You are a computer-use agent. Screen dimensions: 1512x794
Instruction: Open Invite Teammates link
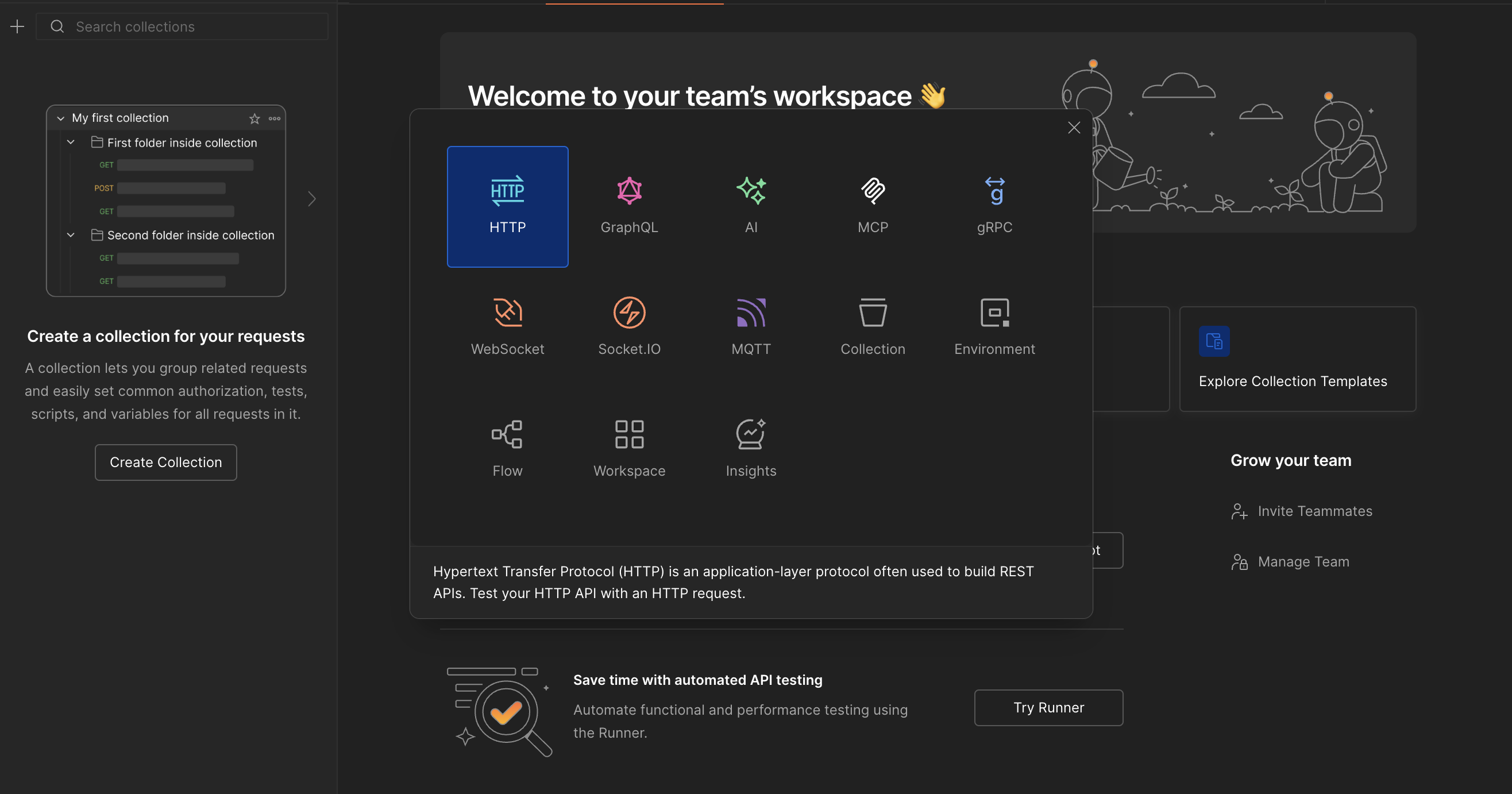(x=1314, y=511)
